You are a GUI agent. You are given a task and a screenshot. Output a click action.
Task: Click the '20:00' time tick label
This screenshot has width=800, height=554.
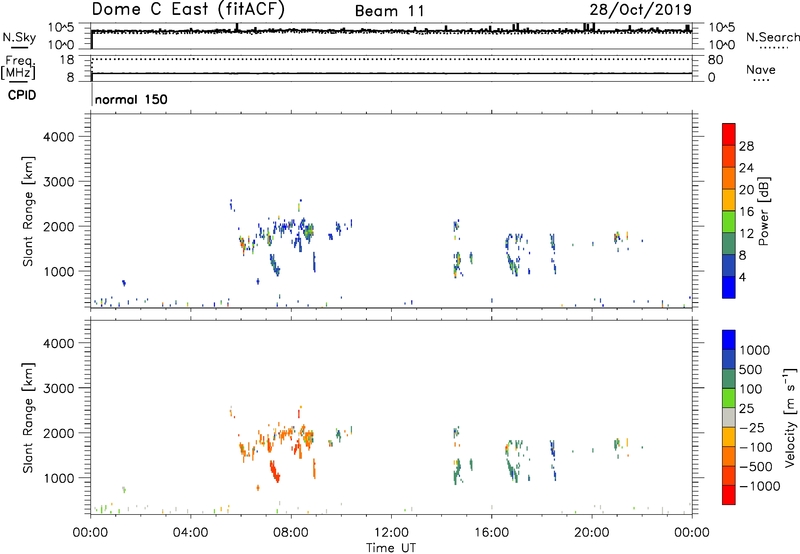(591, 533)
